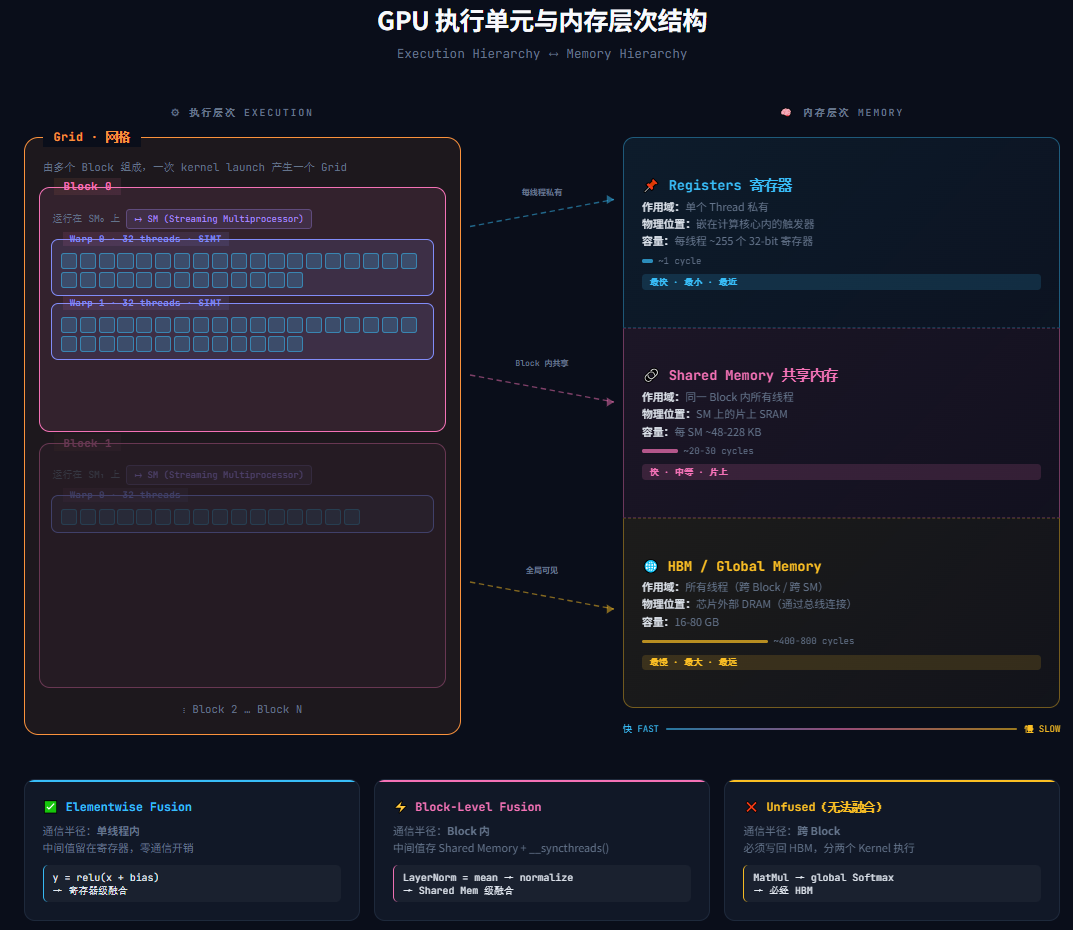The height and width of the screenshot is (930, 1073).
Task: Click the Block 0 label
Action: pyautogui.click(x=88, y=186)
